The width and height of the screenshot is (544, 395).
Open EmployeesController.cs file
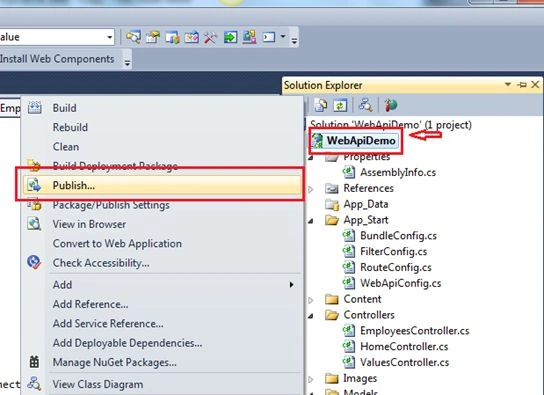pyautogui.click(x=415, y=331)
